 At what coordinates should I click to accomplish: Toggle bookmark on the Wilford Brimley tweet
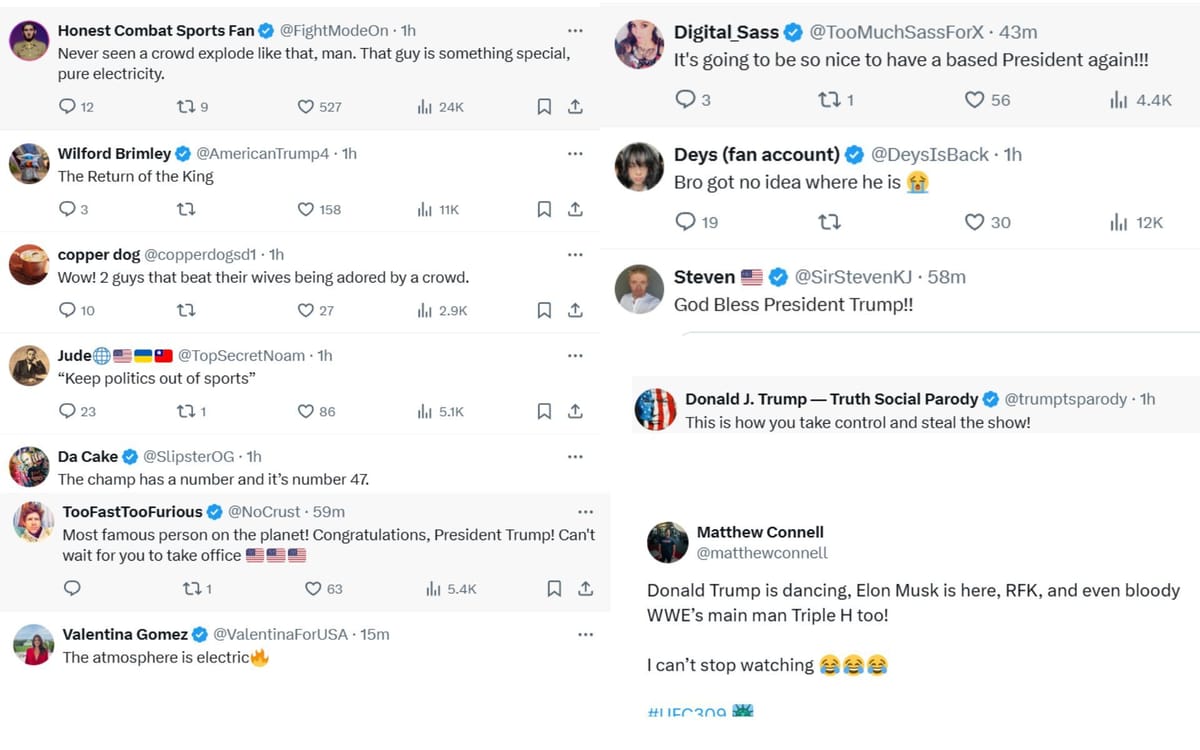544,209
